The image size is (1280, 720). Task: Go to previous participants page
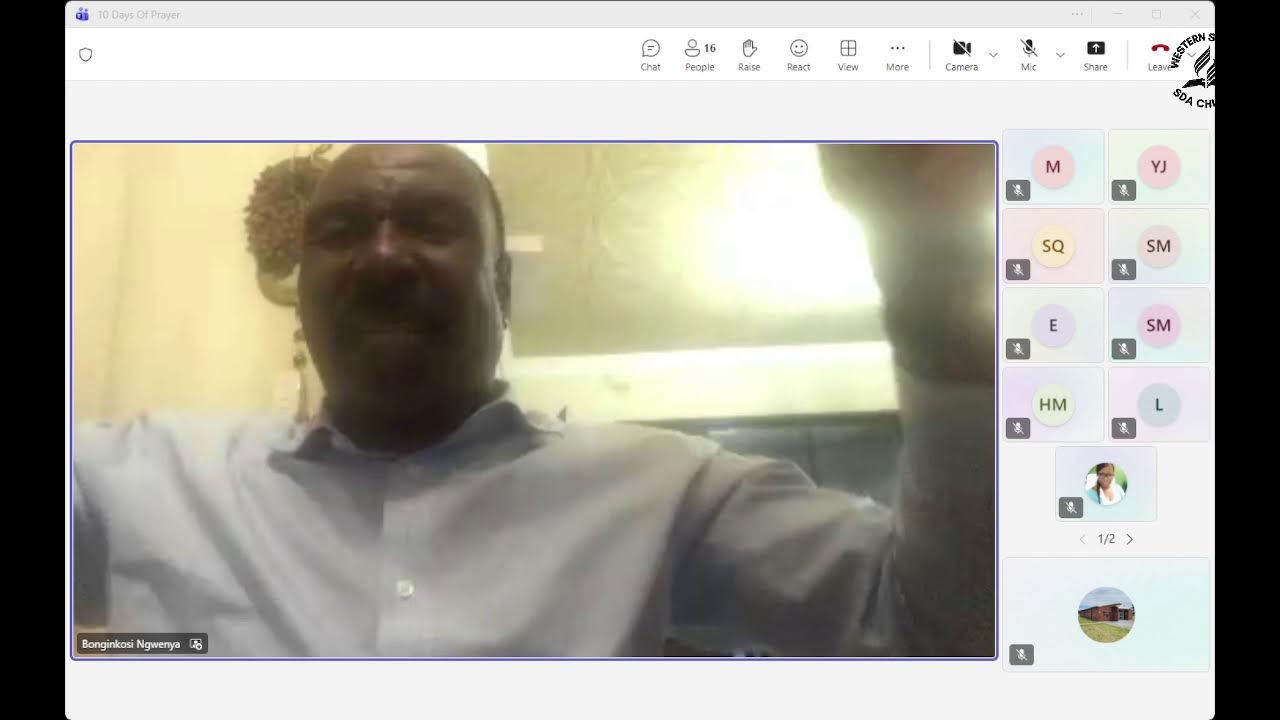1082,539
